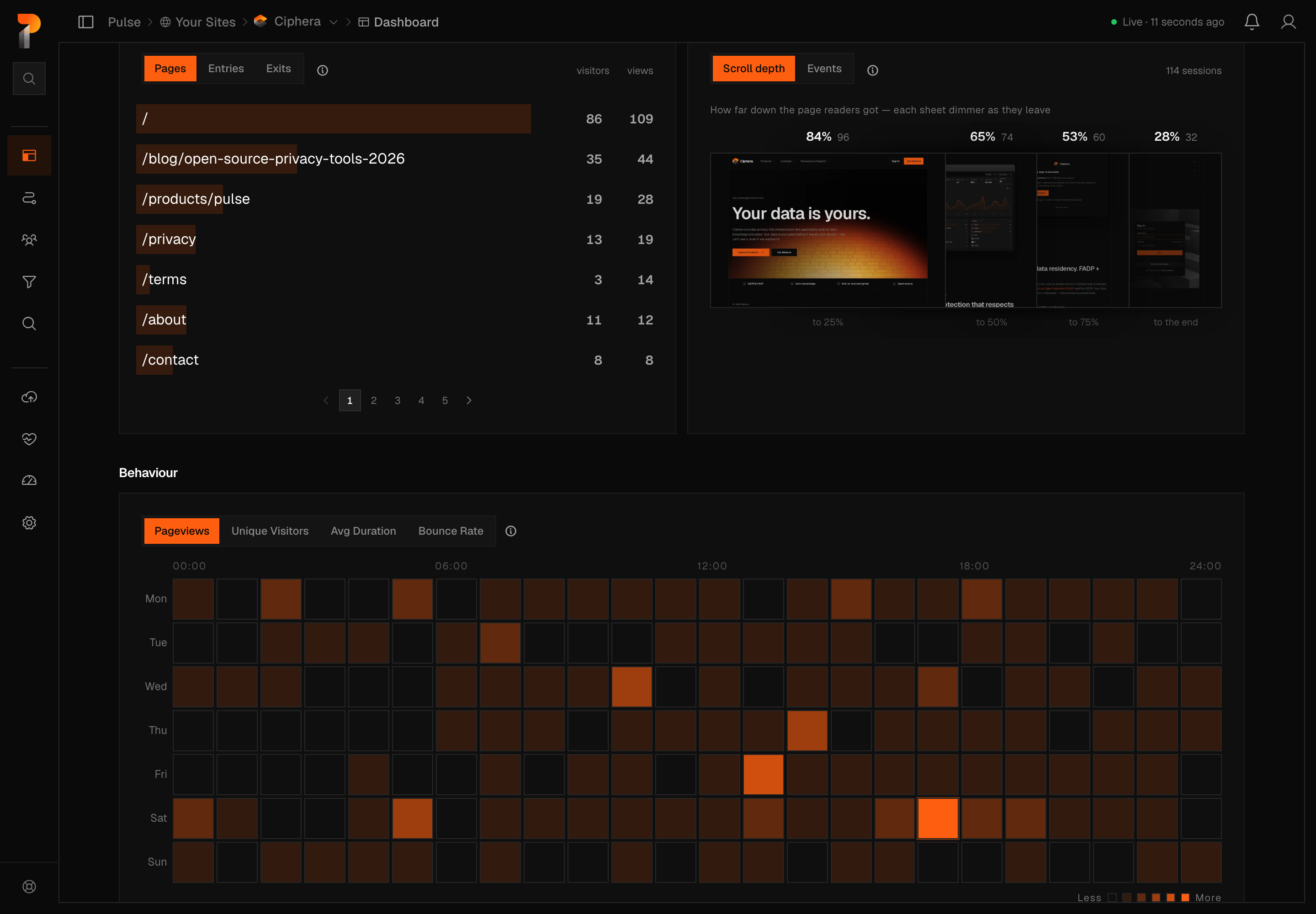Show Avg Duration in the heatmap
The width and height of the screenshot is (1316, 914).
point(363,531)
